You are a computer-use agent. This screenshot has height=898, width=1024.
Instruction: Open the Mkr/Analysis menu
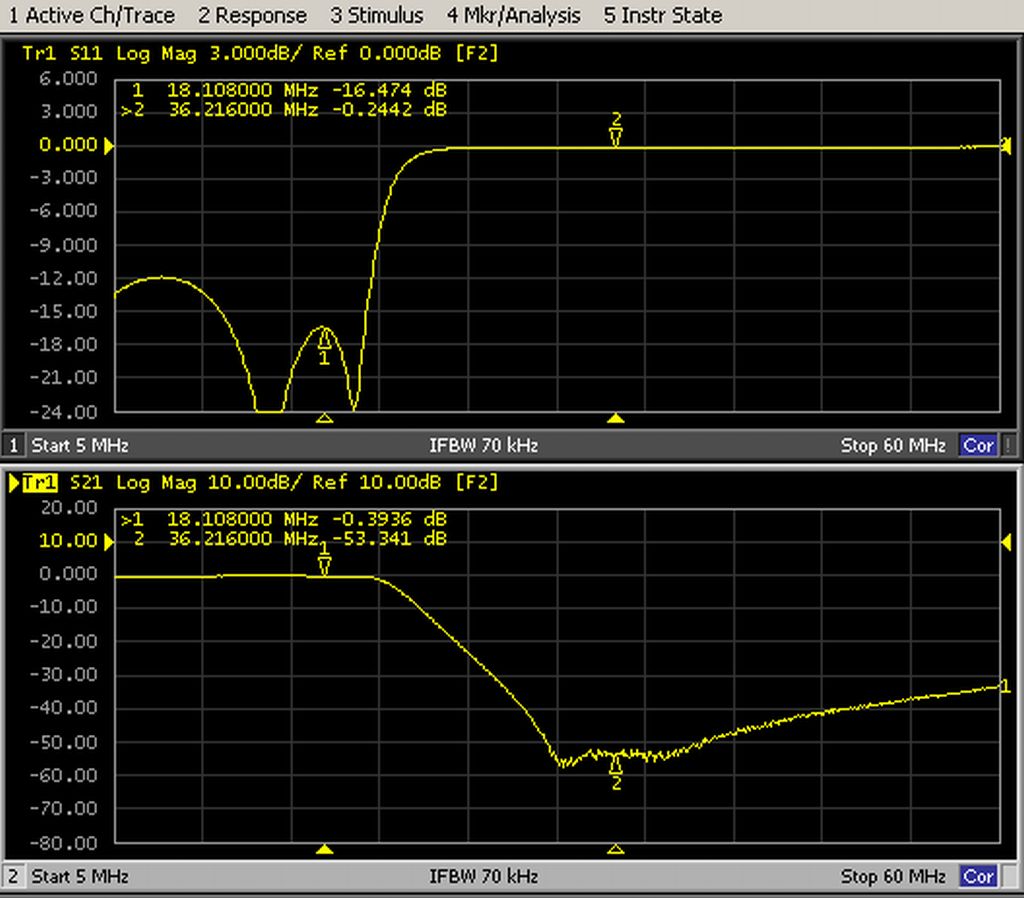pos(513,16)
